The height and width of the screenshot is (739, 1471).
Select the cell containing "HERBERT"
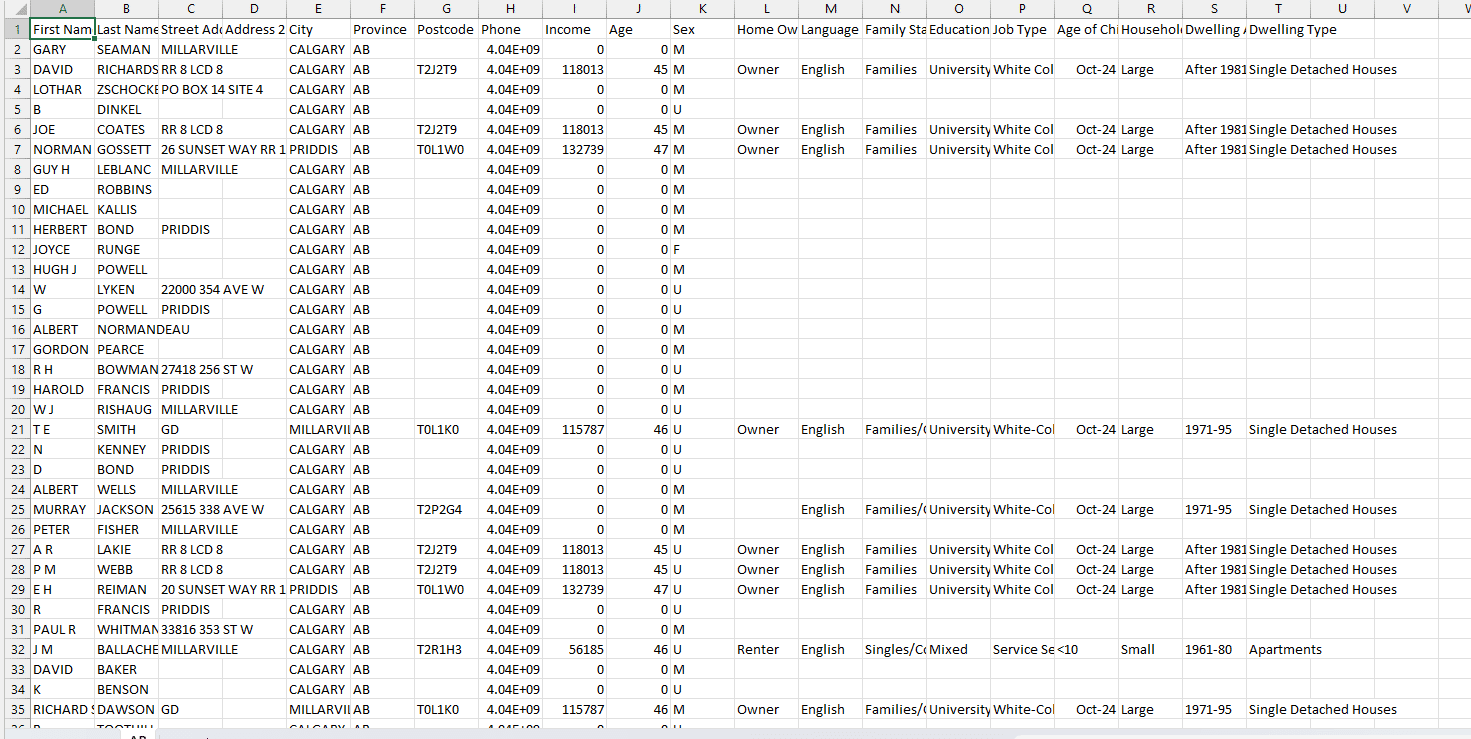(x=63, y=229)
